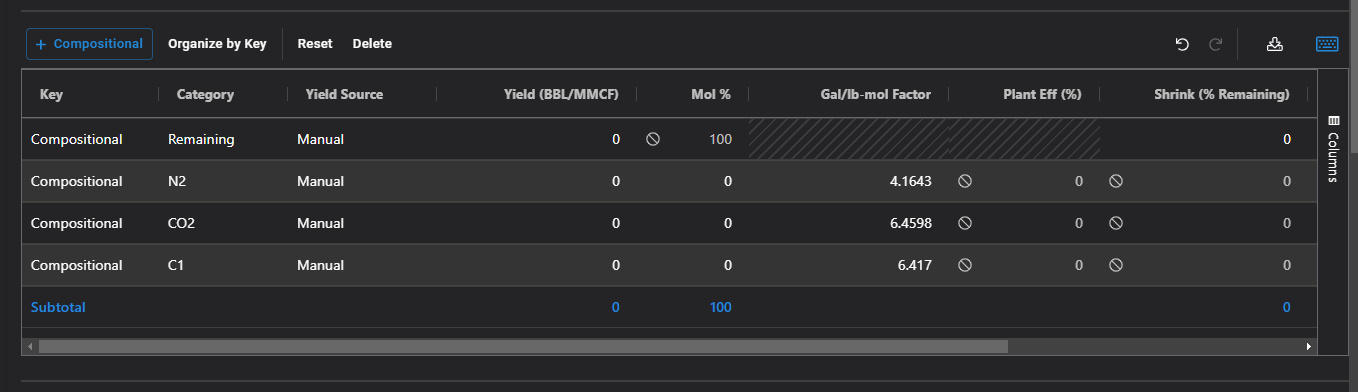Click Organize by Key button
The height and width of the screenshot is (392, 1358).
tap(217, 44)
